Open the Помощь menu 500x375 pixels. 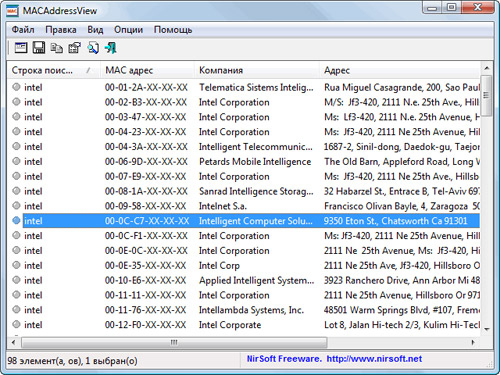[173, 30]
